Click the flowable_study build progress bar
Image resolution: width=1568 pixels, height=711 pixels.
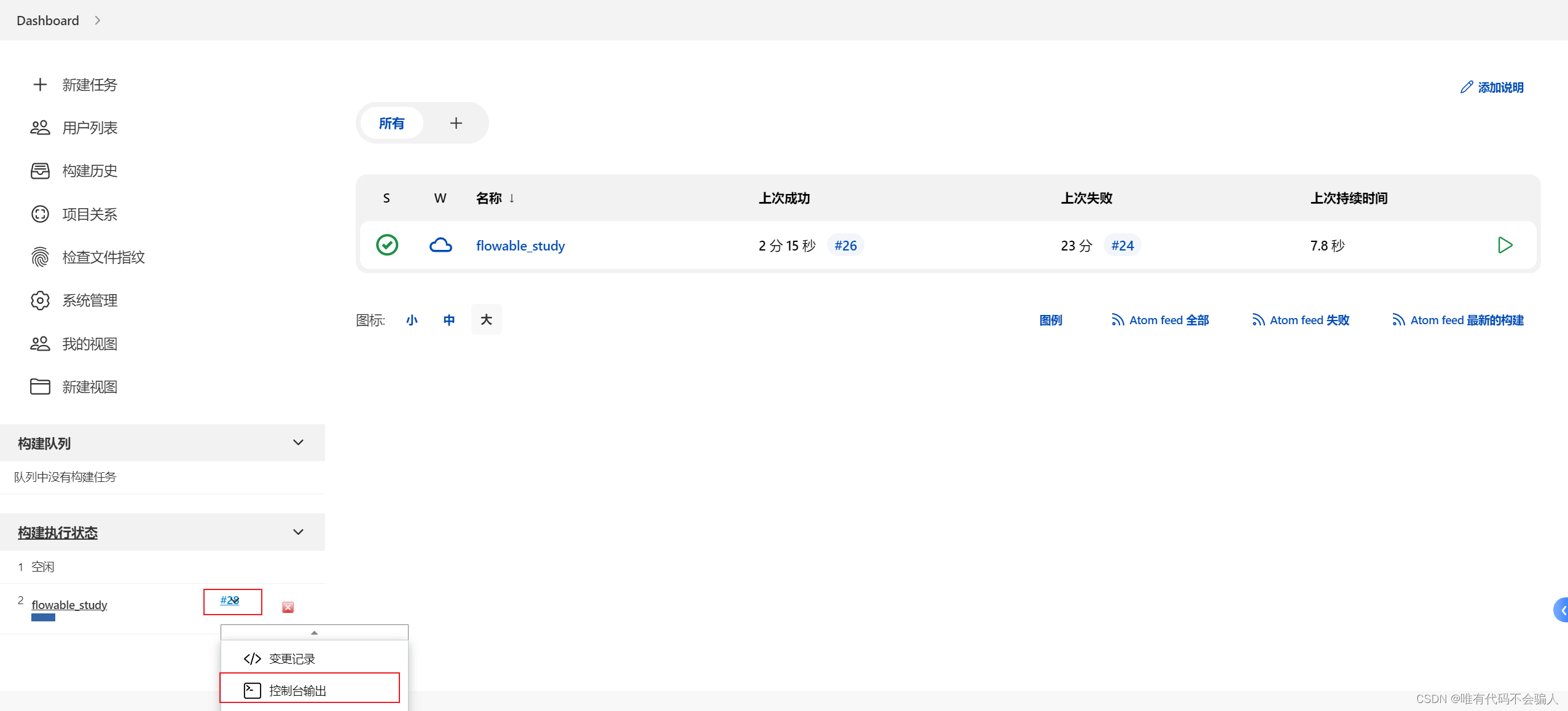tap(43, 618)
